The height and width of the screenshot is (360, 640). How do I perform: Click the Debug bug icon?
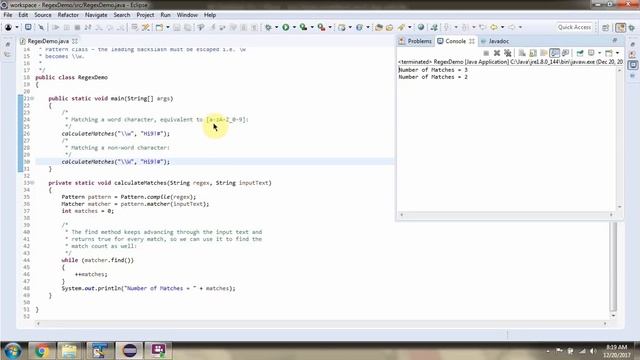(x=268, y=27)
